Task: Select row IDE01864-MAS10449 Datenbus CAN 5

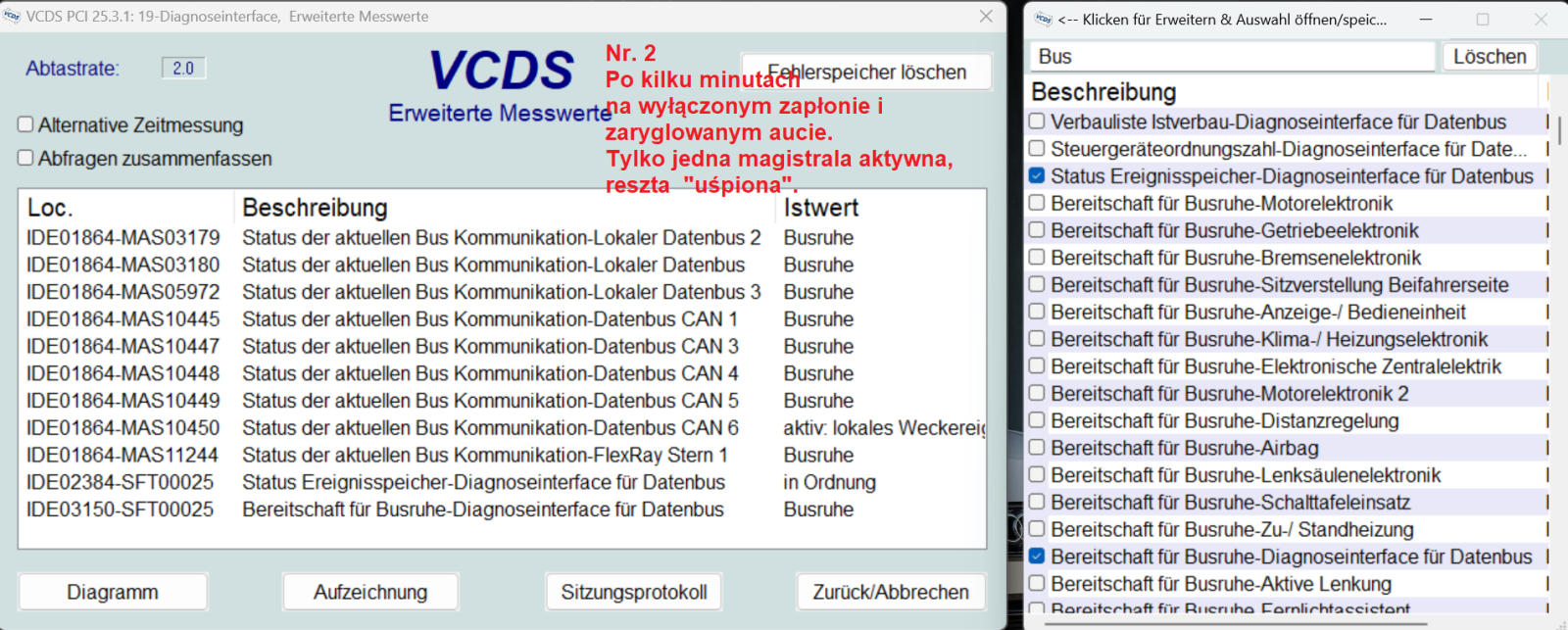Action: (x=502, y=401)
